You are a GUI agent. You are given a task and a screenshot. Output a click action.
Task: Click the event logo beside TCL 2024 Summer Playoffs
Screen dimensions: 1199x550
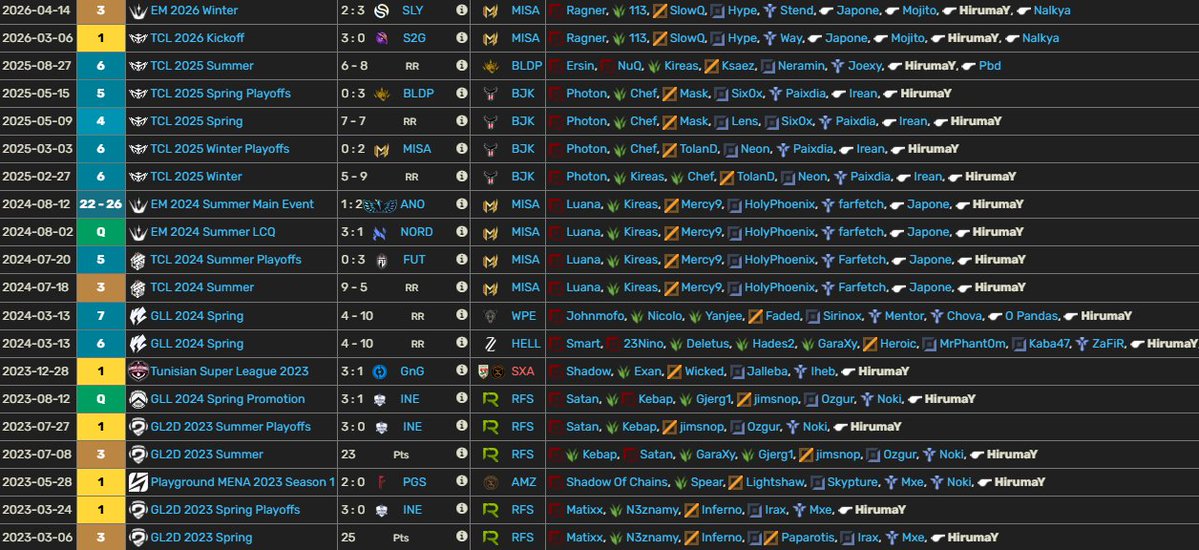pos(138,260)
